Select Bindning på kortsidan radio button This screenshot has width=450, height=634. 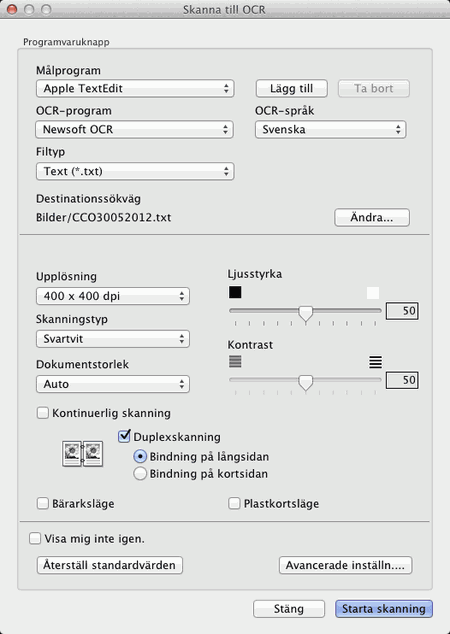140,473
